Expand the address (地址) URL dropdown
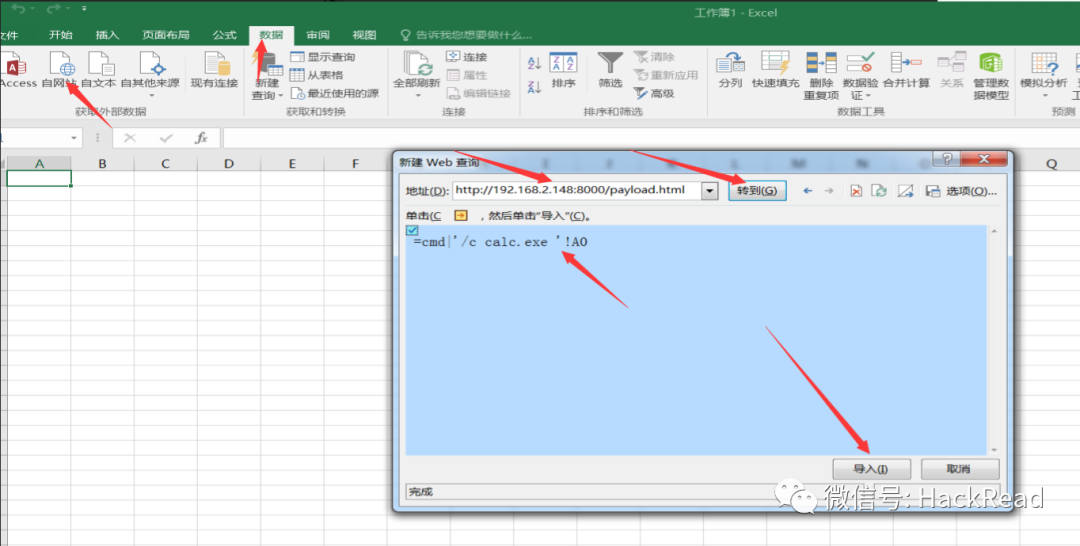Screen dimensions: 1080x546 (x=709, y=191)
